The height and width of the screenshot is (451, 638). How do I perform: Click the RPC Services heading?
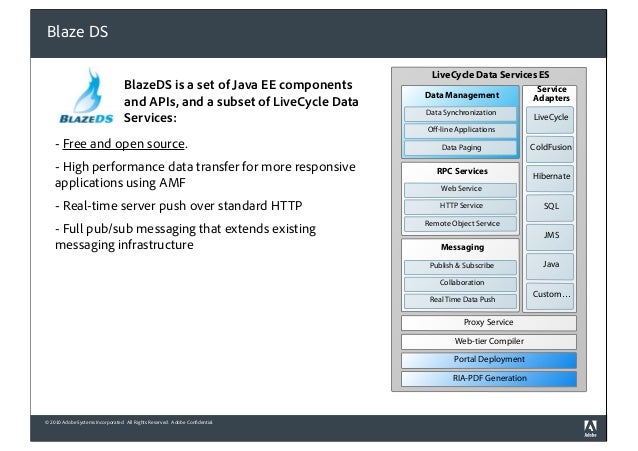pyautogui.click(x=462, y=171)
